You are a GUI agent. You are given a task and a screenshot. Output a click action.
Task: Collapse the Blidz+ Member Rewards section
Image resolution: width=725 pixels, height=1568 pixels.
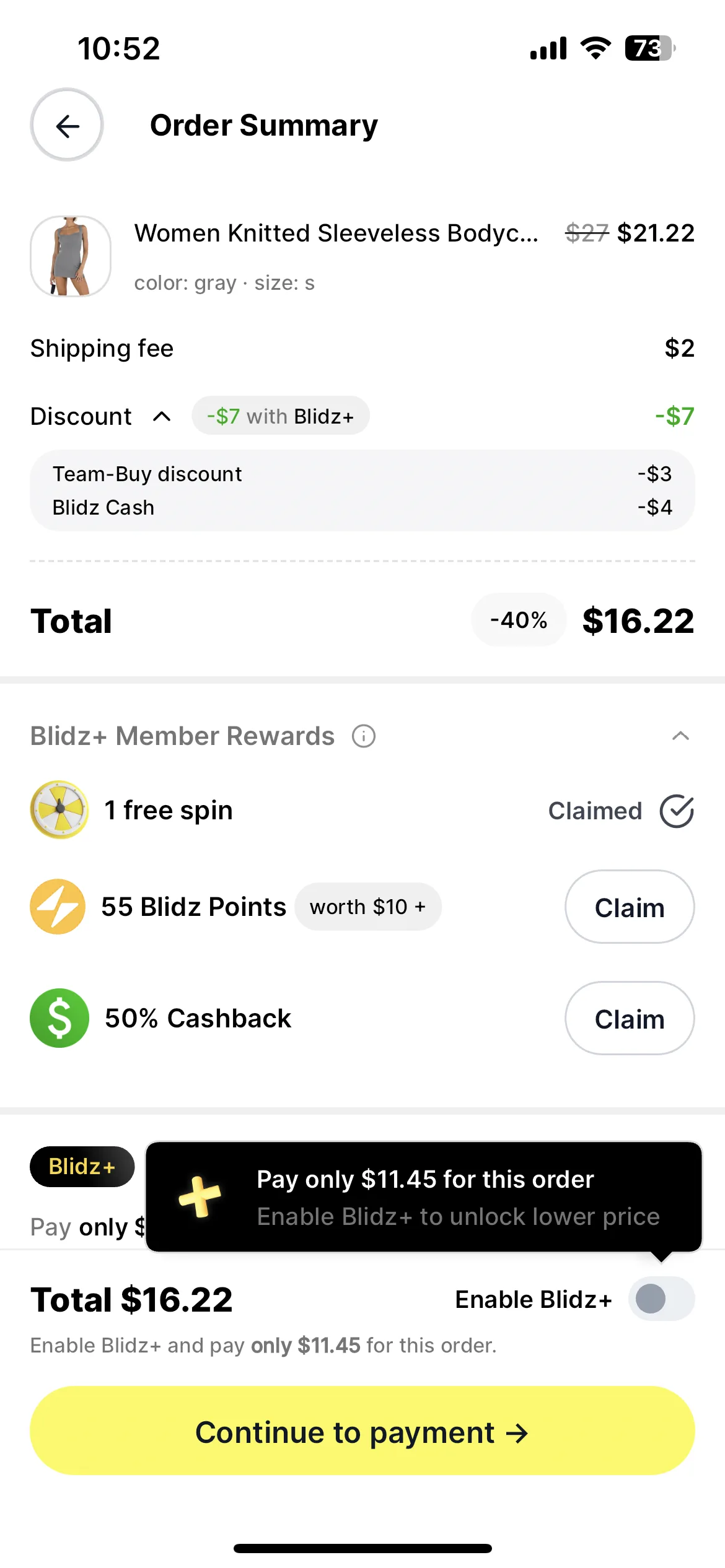pos(680,736)
